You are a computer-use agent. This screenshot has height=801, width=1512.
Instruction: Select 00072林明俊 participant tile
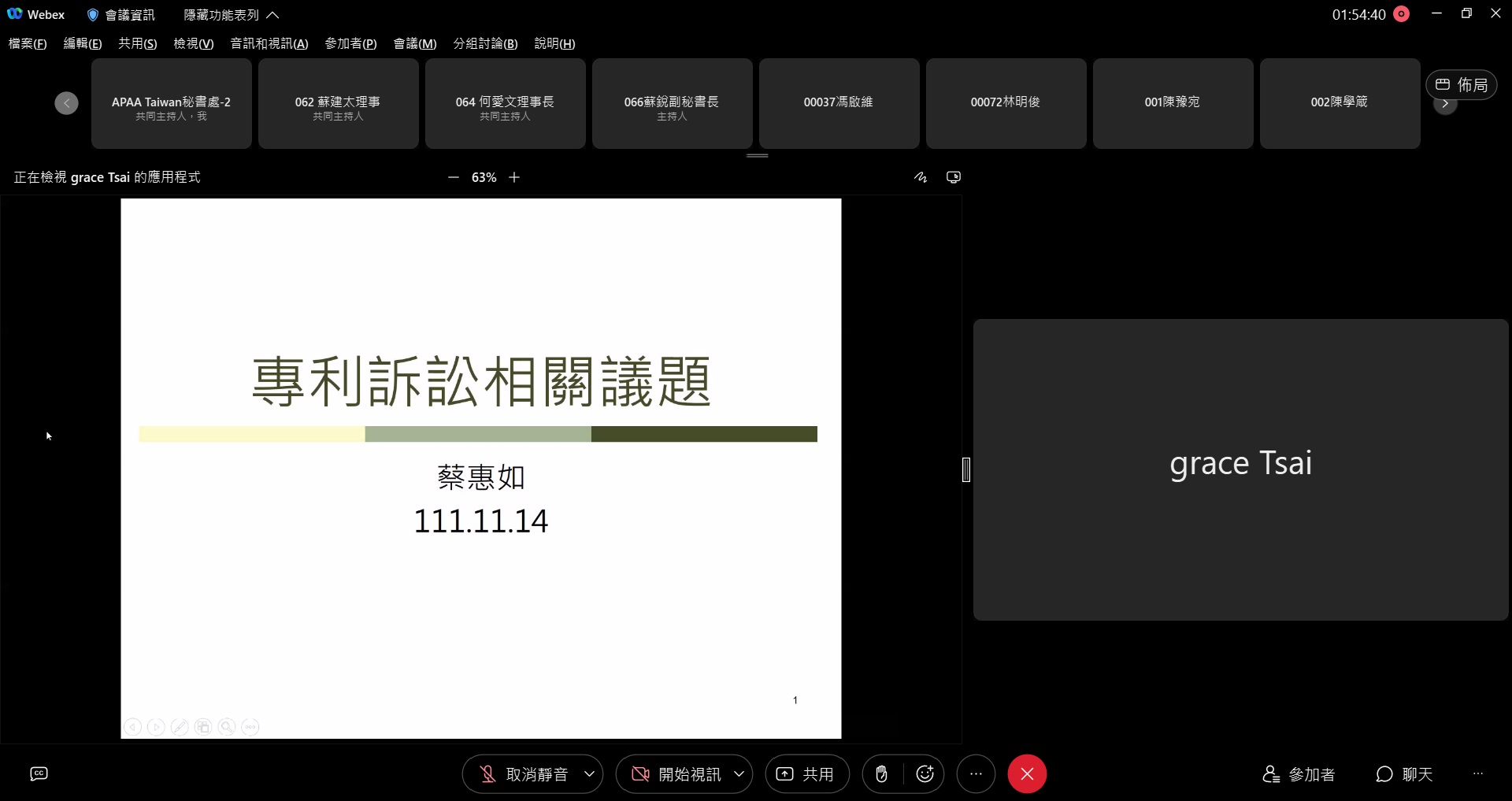coord(1006,103)
